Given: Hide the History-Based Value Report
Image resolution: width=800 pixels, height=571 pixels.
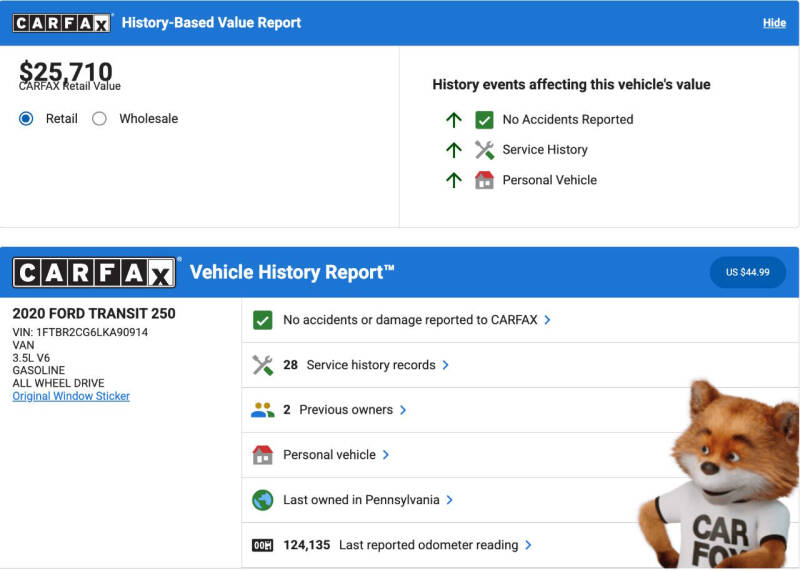Looking at the screenshot, I should coord(774,23).
